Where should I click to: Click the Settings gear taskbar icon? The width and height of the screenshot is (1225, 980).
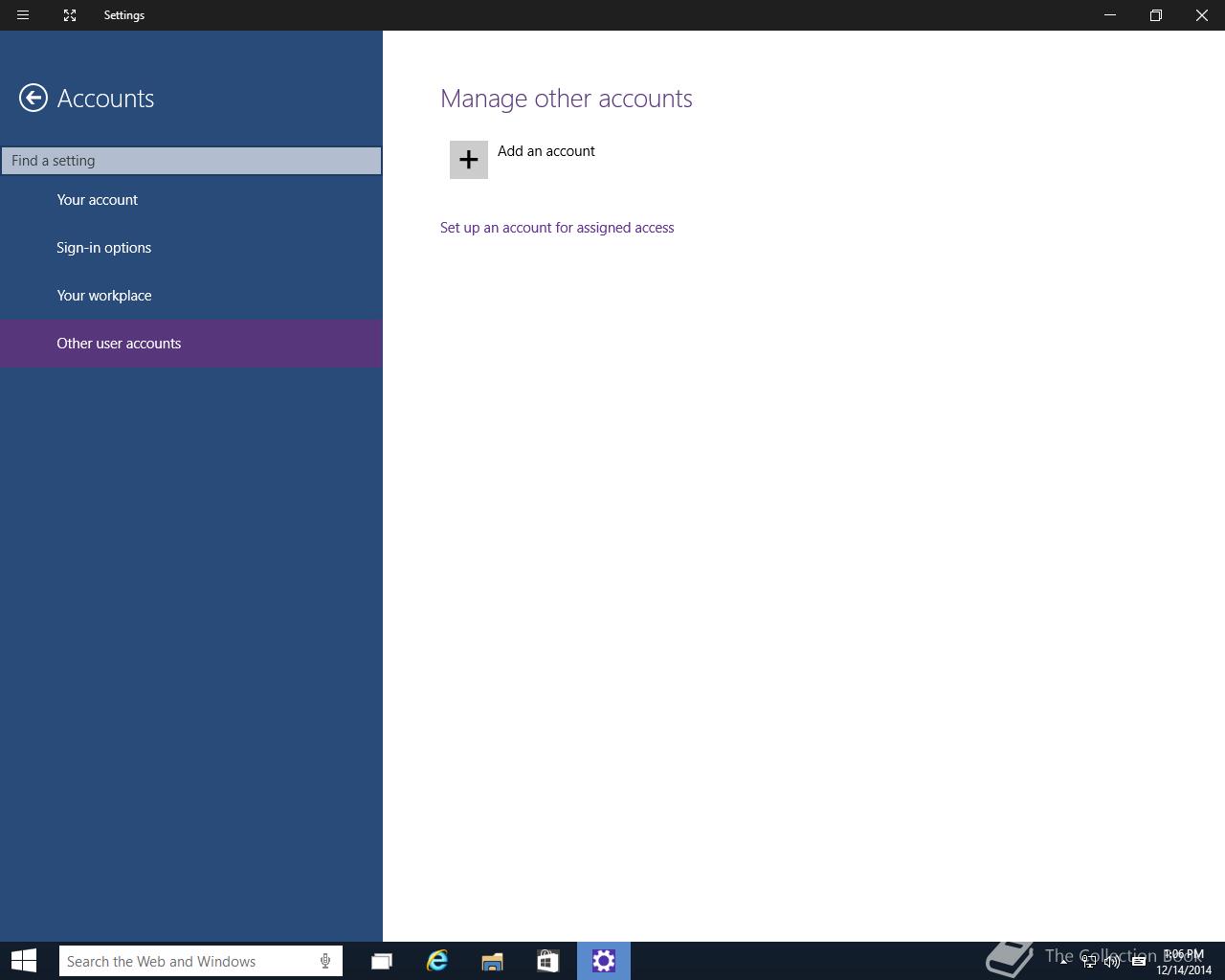[x=604, y=961]
